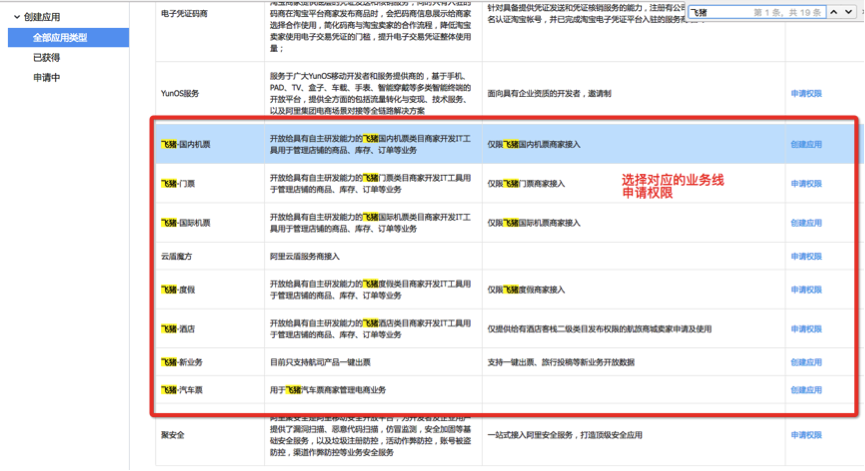Click the 仅限飞猪国际机票商家接入 cell
865x471 pixels.
[x=533, y=223]
